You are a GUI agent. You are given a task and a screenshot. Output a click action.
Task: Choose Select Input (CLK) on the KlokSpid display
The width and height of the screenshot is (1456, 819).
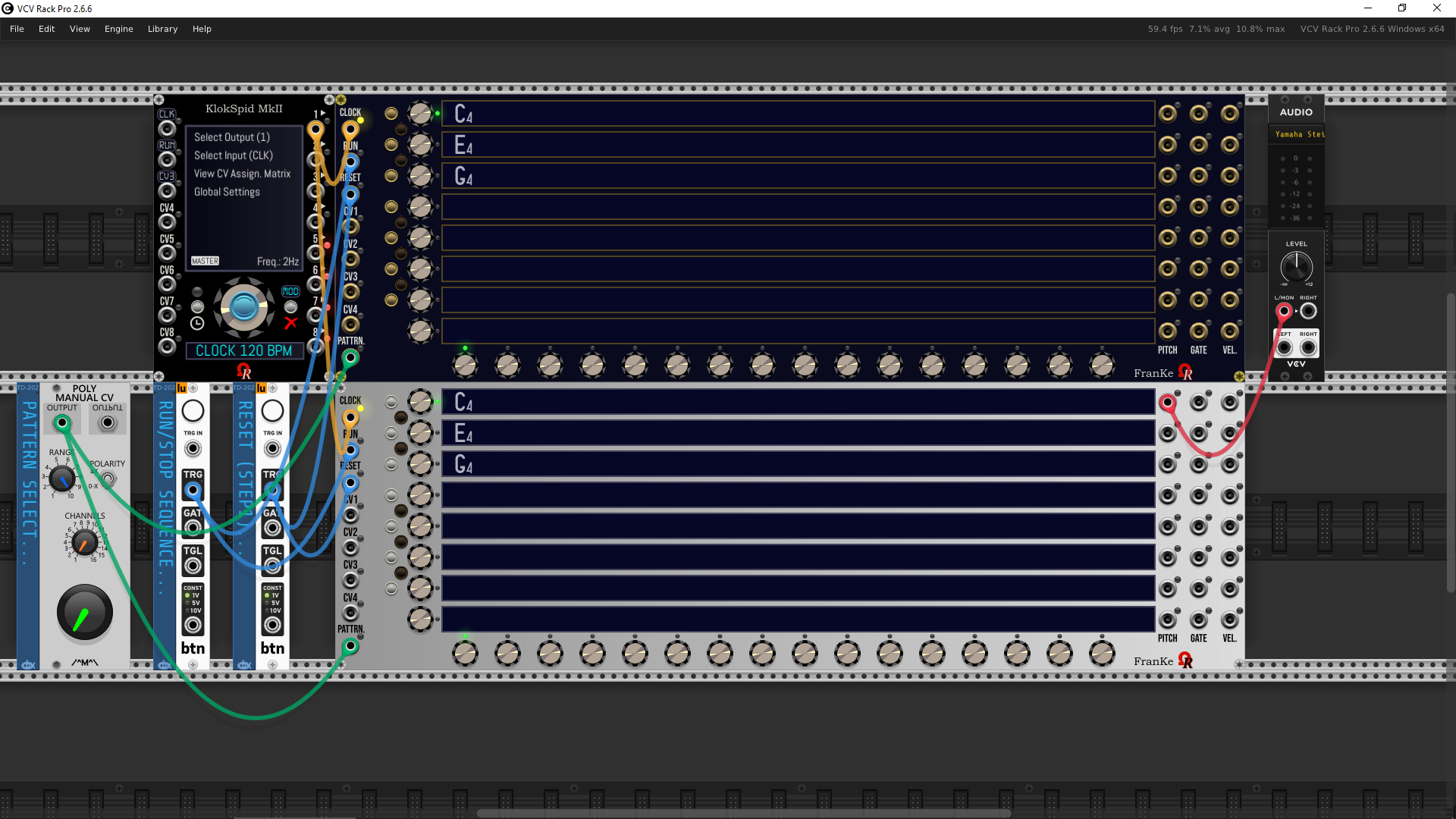point(234,155)
